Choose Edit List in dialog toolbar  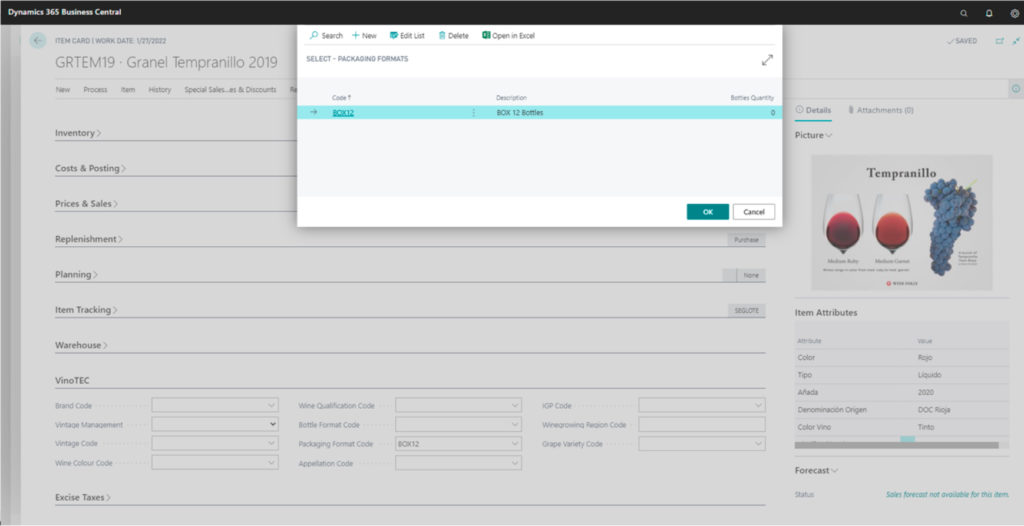[x=407, y=35]
